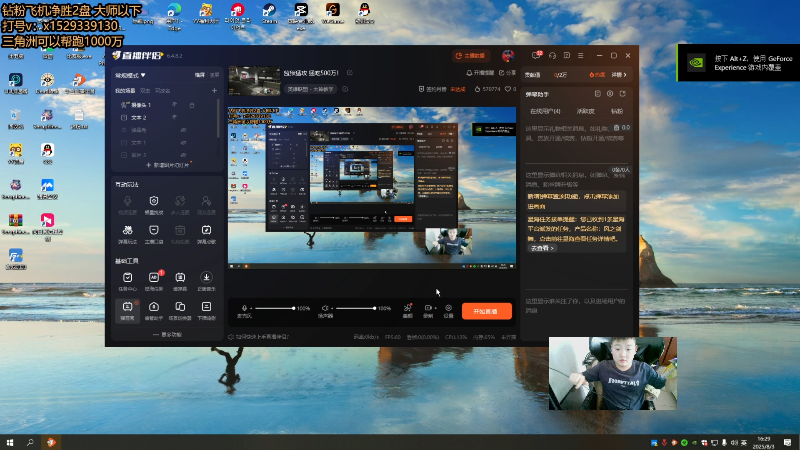Screen dimensions: 800x450
Task: Toggle the lock icon on 摄像头 1 row
Action: click(x=192, y=105)
